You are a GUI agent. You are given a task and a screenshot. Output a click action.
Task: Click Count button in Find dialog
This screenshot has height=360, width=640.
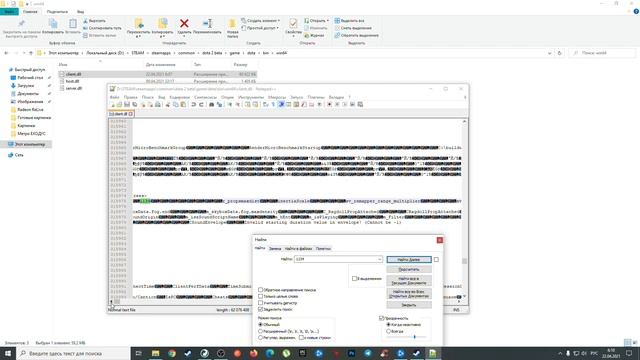coord(409,269)
